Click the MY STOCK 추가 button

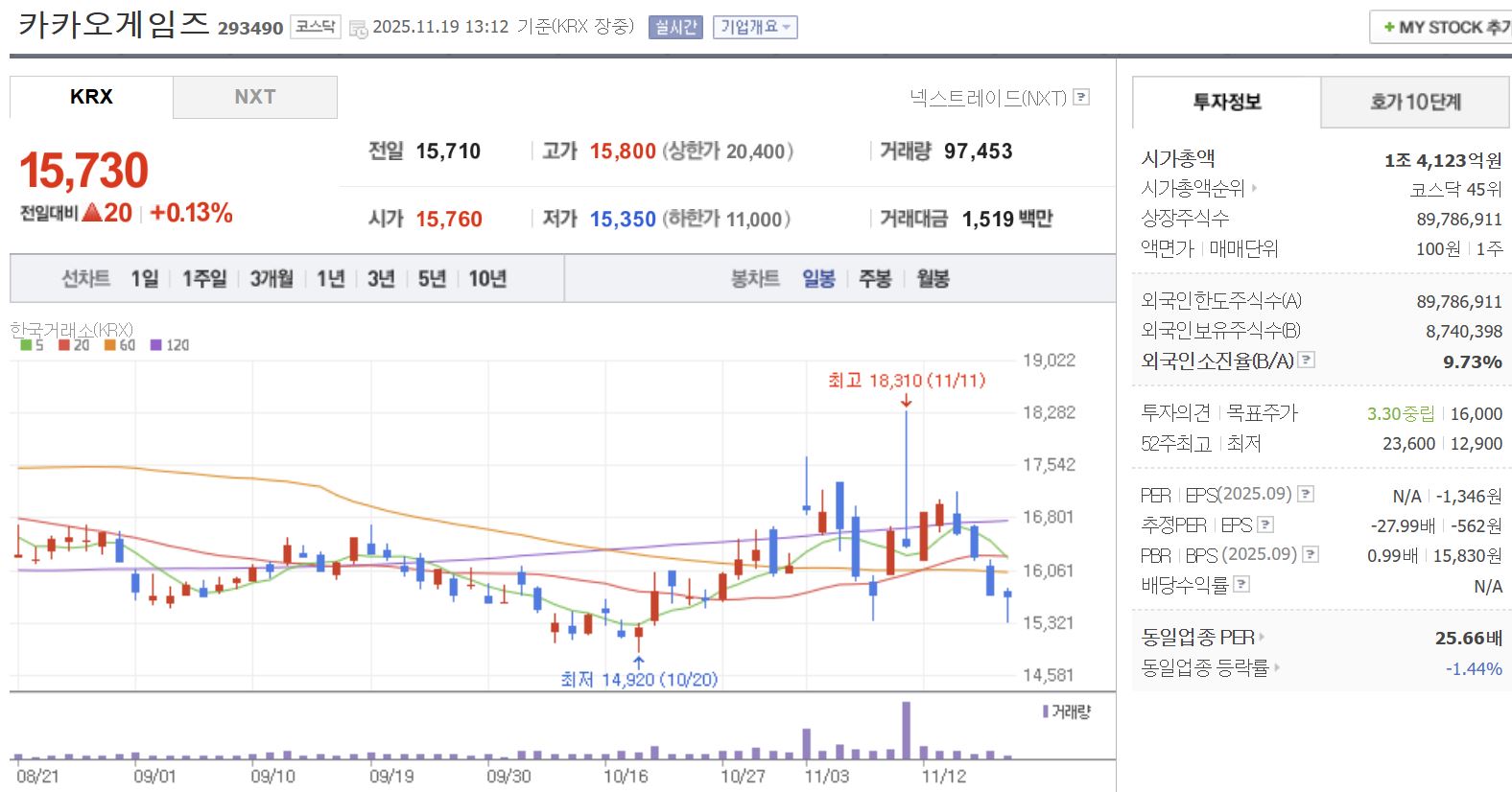1442,27
